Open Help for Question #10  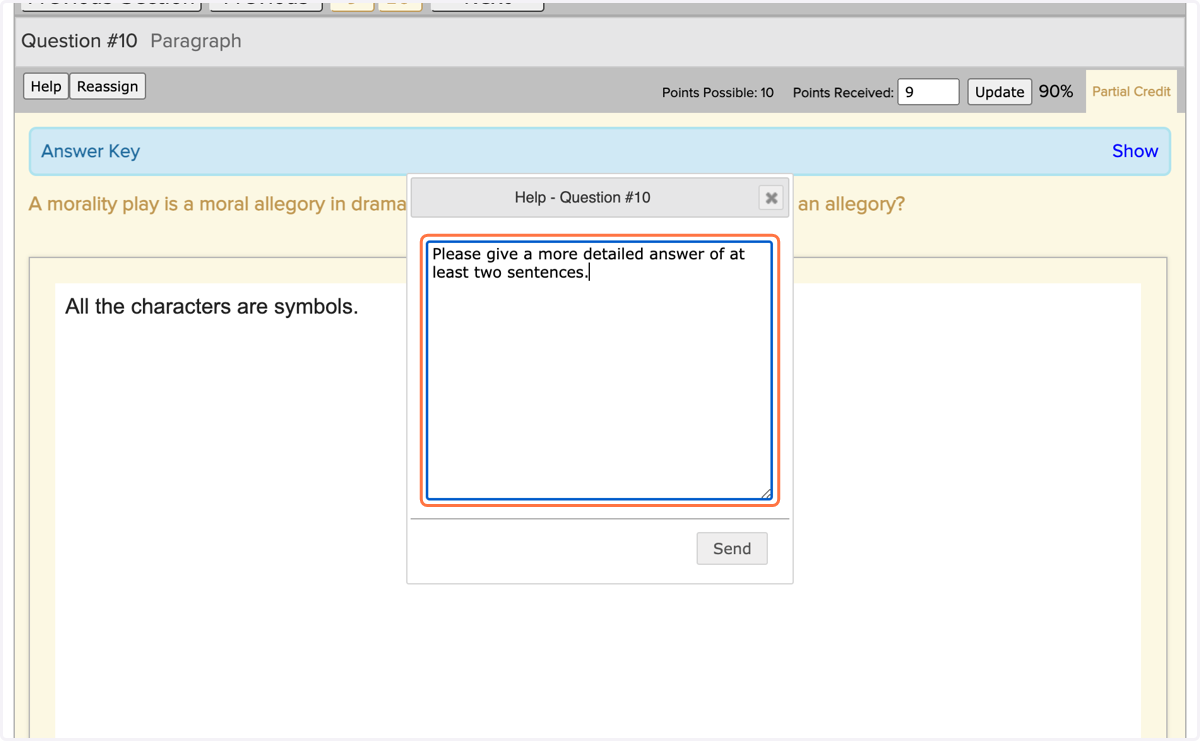[x=46, y=86]
